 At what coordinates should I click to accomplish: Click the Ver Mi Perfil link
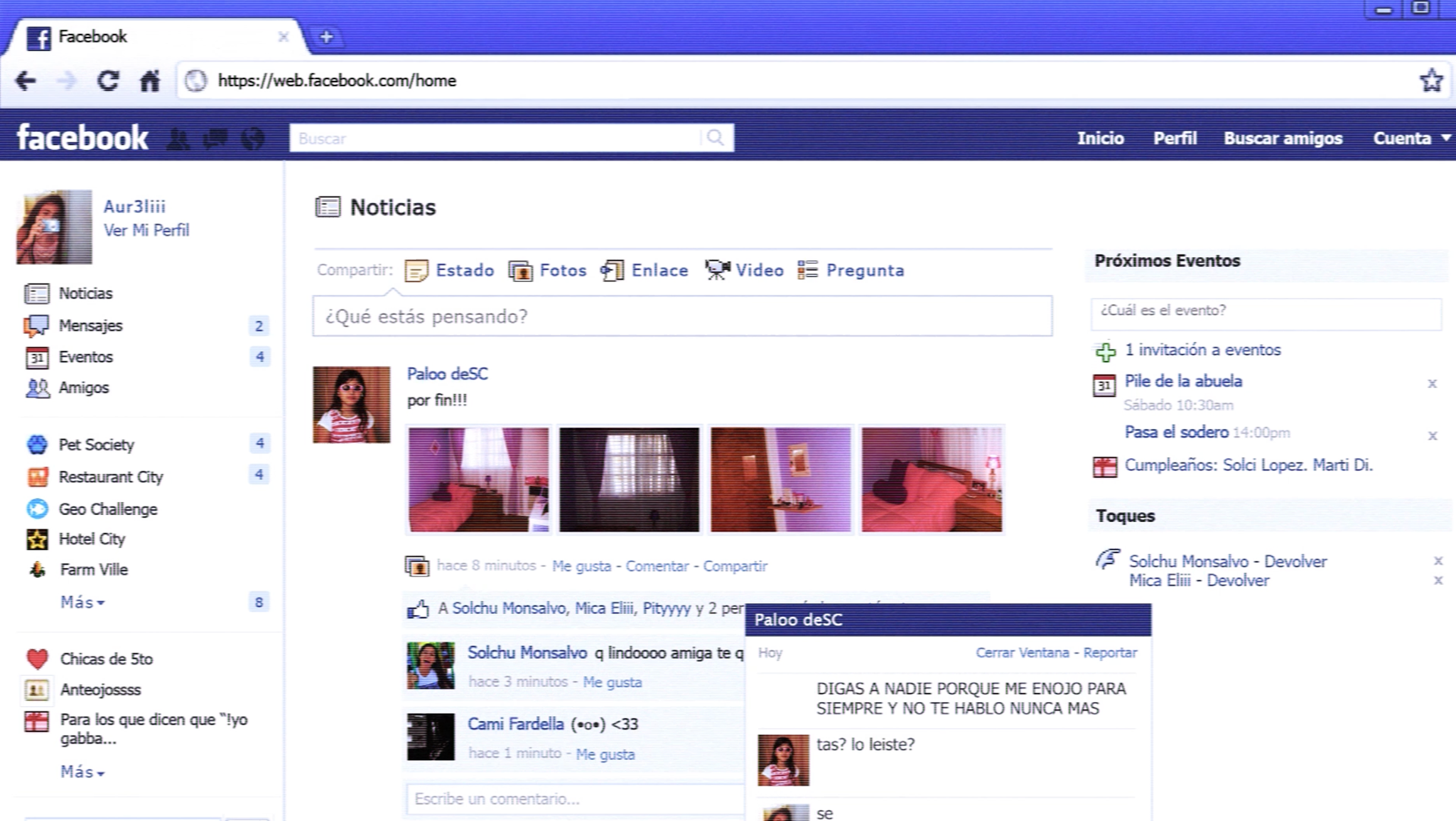pos(146,231)
